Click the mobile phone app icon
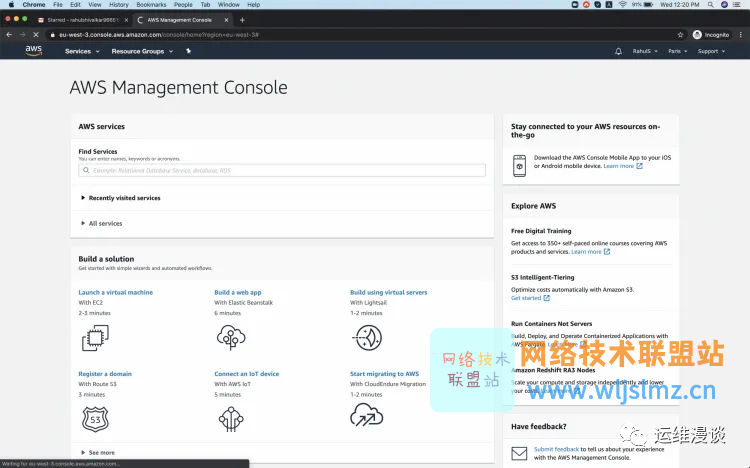The height and width of the screenshot is (468, 750). pyautogui.click(x=519, y=166)
